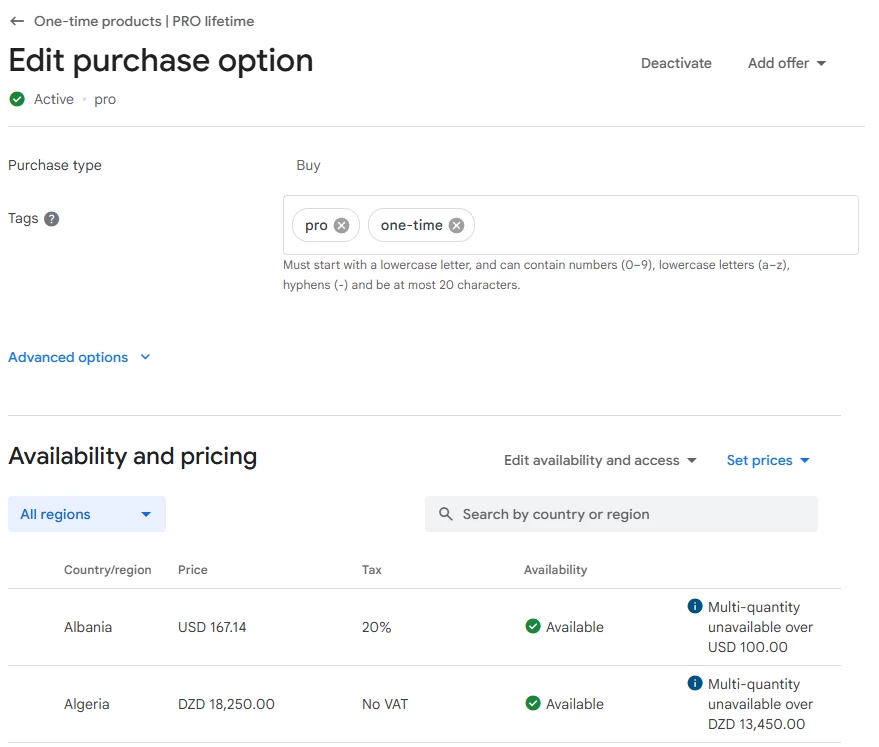Click the info icon in Albania row
The image size is (879, 747).
(x=695, y=606)
